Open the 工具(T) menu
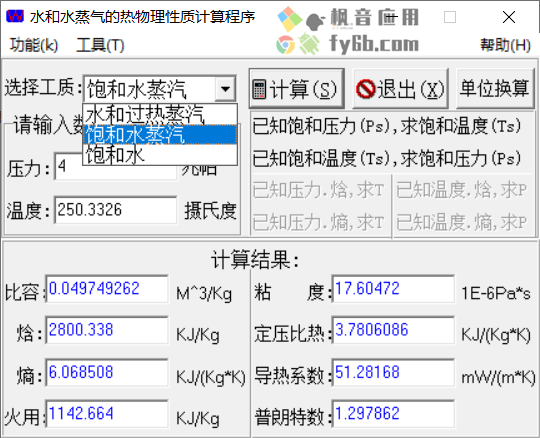Screen dimensions: 540x438 pyautogui.click(x=100, y=45)
